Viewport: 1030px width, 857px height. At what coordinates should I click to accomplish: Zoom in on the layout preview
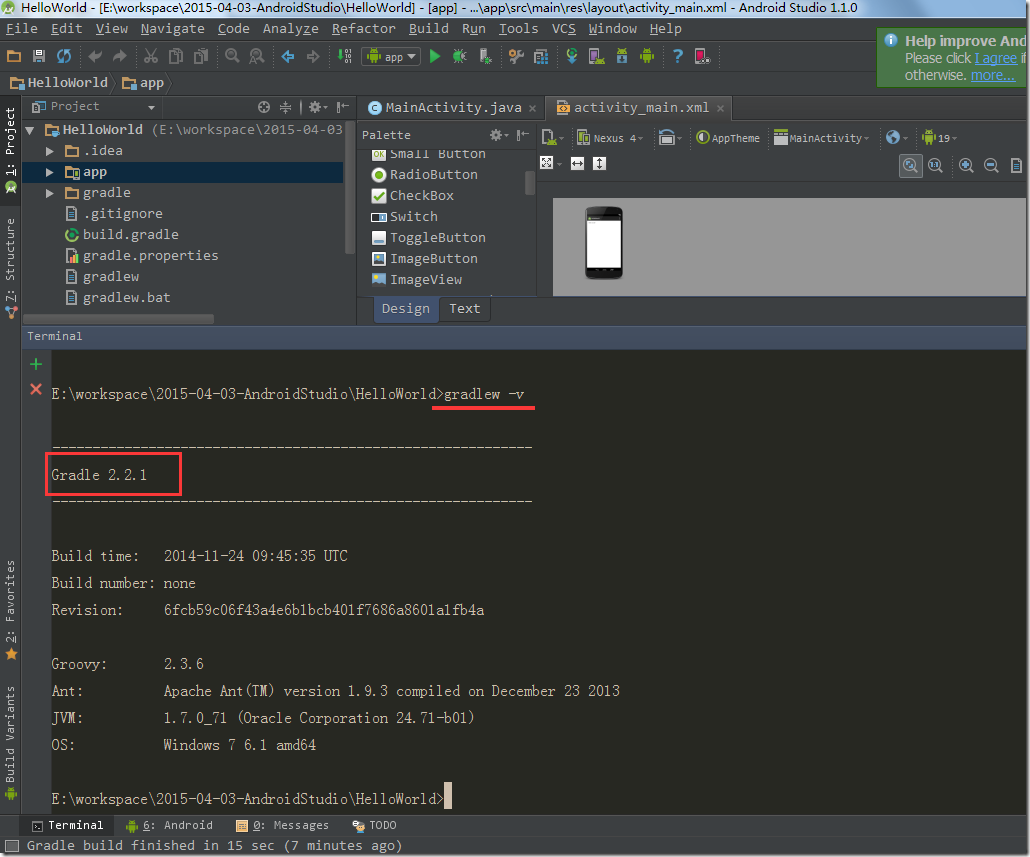tap(966, 165)
